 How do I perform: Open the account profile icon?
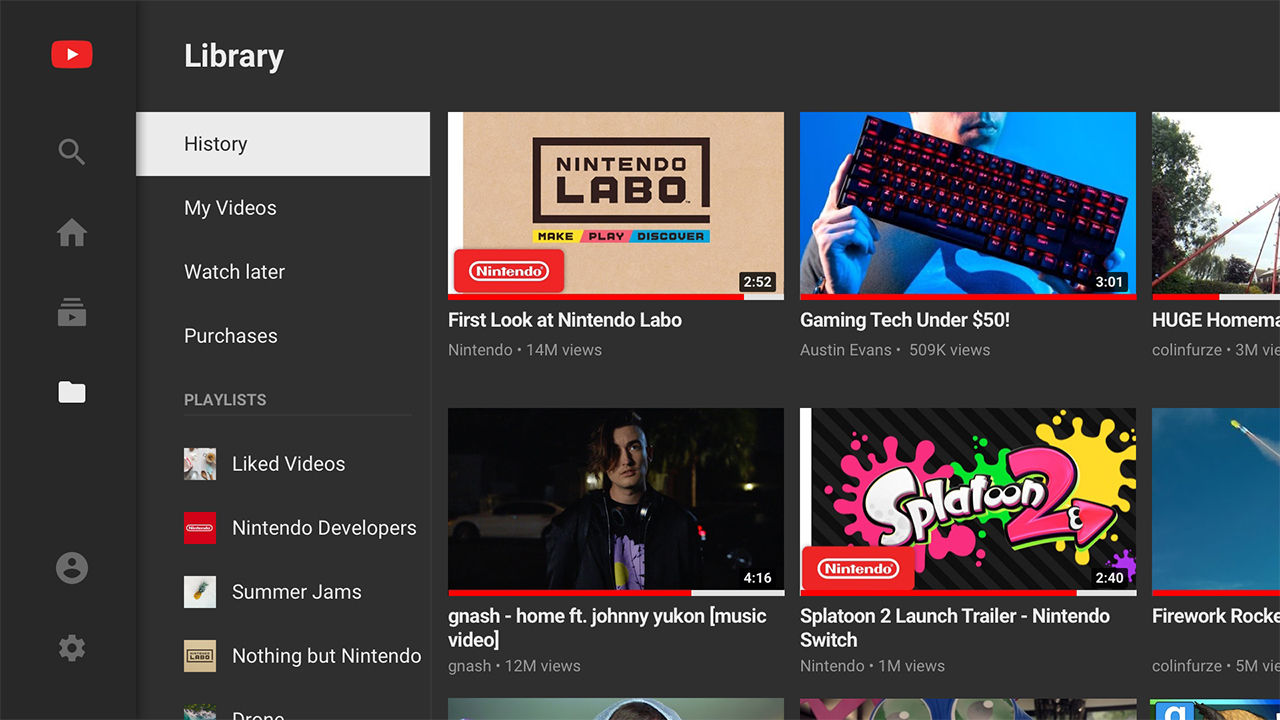click(x=71, y=568)
